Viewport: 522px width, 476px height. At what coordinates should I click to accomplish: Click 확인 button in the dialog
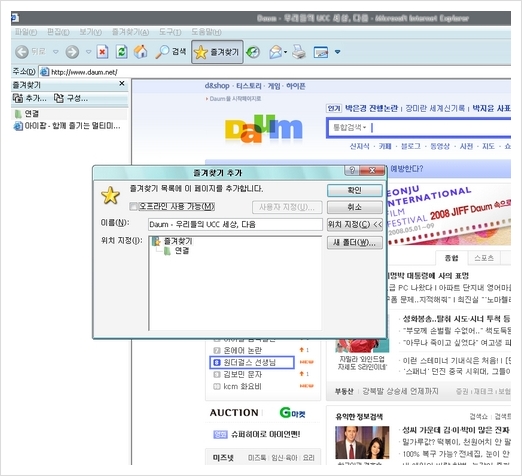[355, 190]
